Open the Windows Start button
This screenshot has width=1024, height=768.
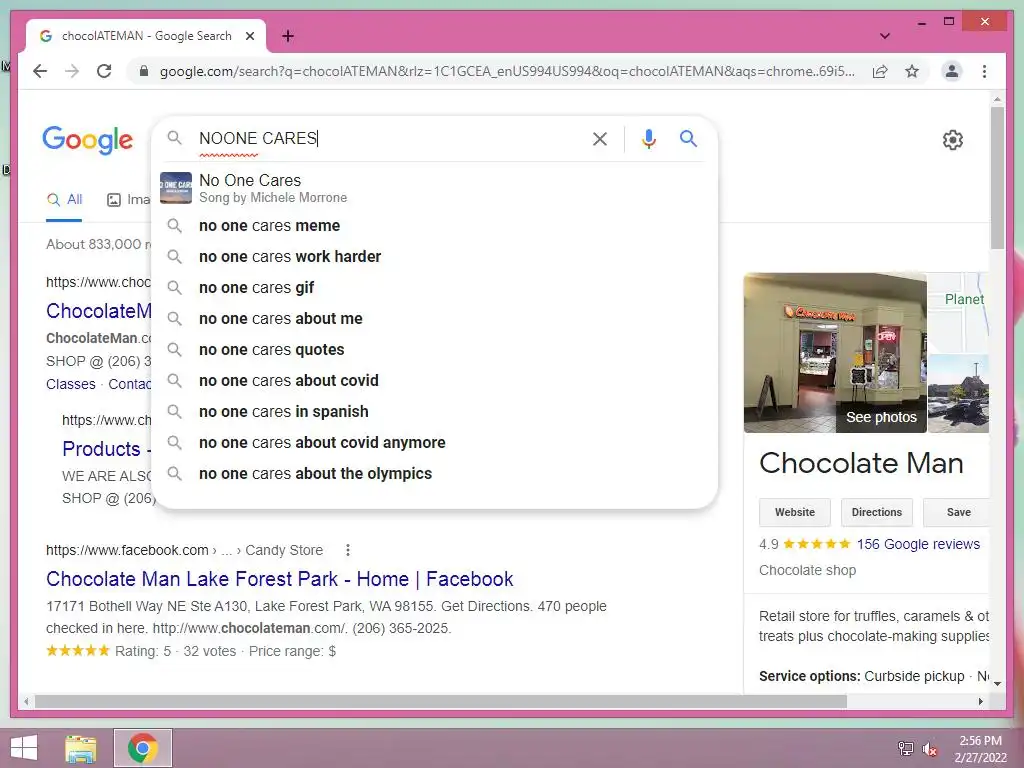[24, 748]
